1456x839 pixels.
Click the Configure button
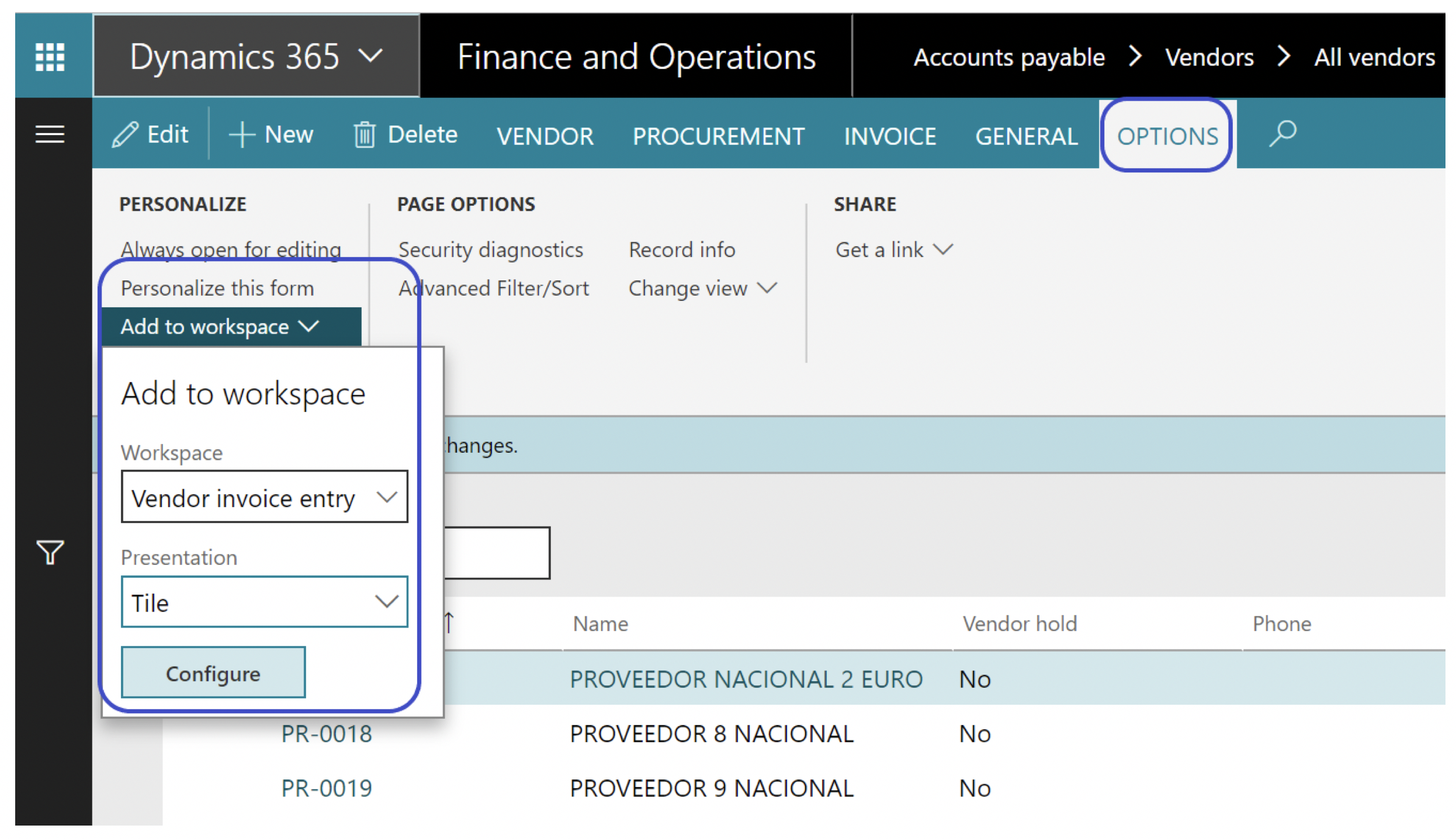pyautogui.click(x=213, y=672)
